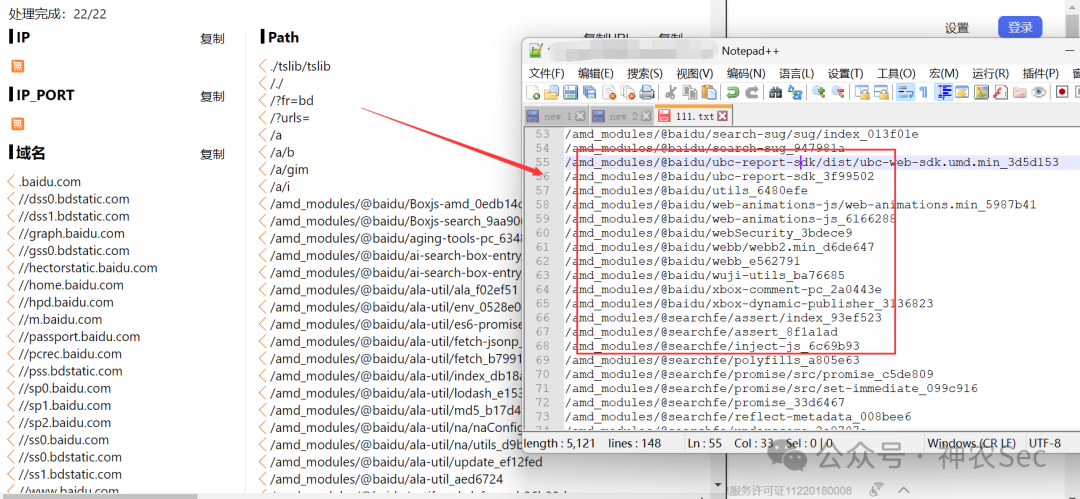Open the 文件(F) menu

pos(547,73)
